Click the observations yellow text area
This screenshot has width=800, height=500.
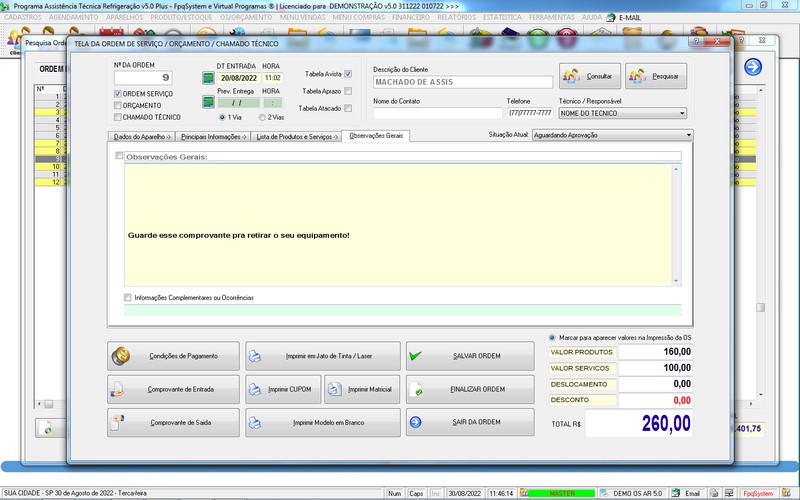click(x=398, y=225)
